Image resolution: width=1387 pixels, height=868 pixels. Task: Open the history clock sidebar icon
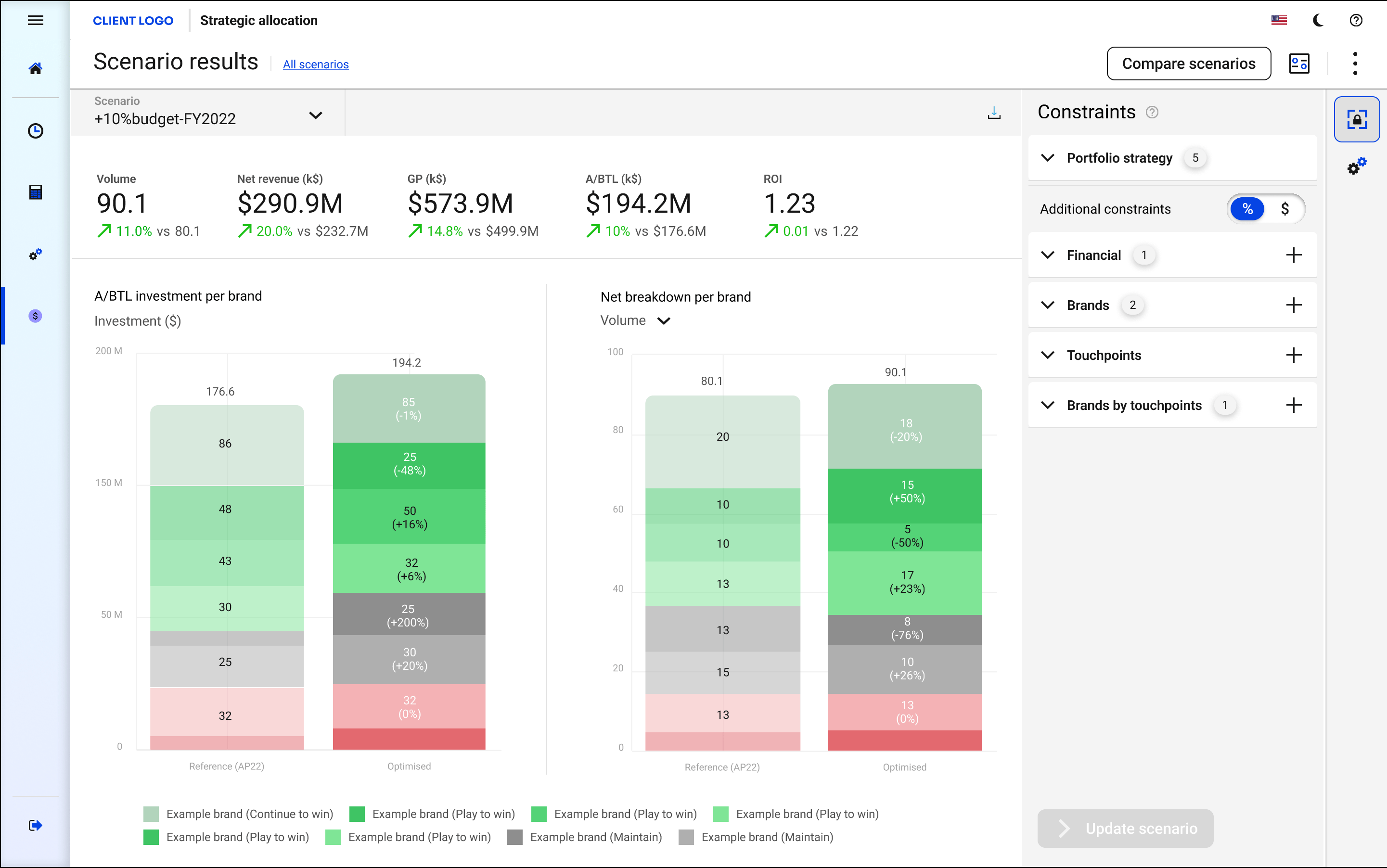36,131
